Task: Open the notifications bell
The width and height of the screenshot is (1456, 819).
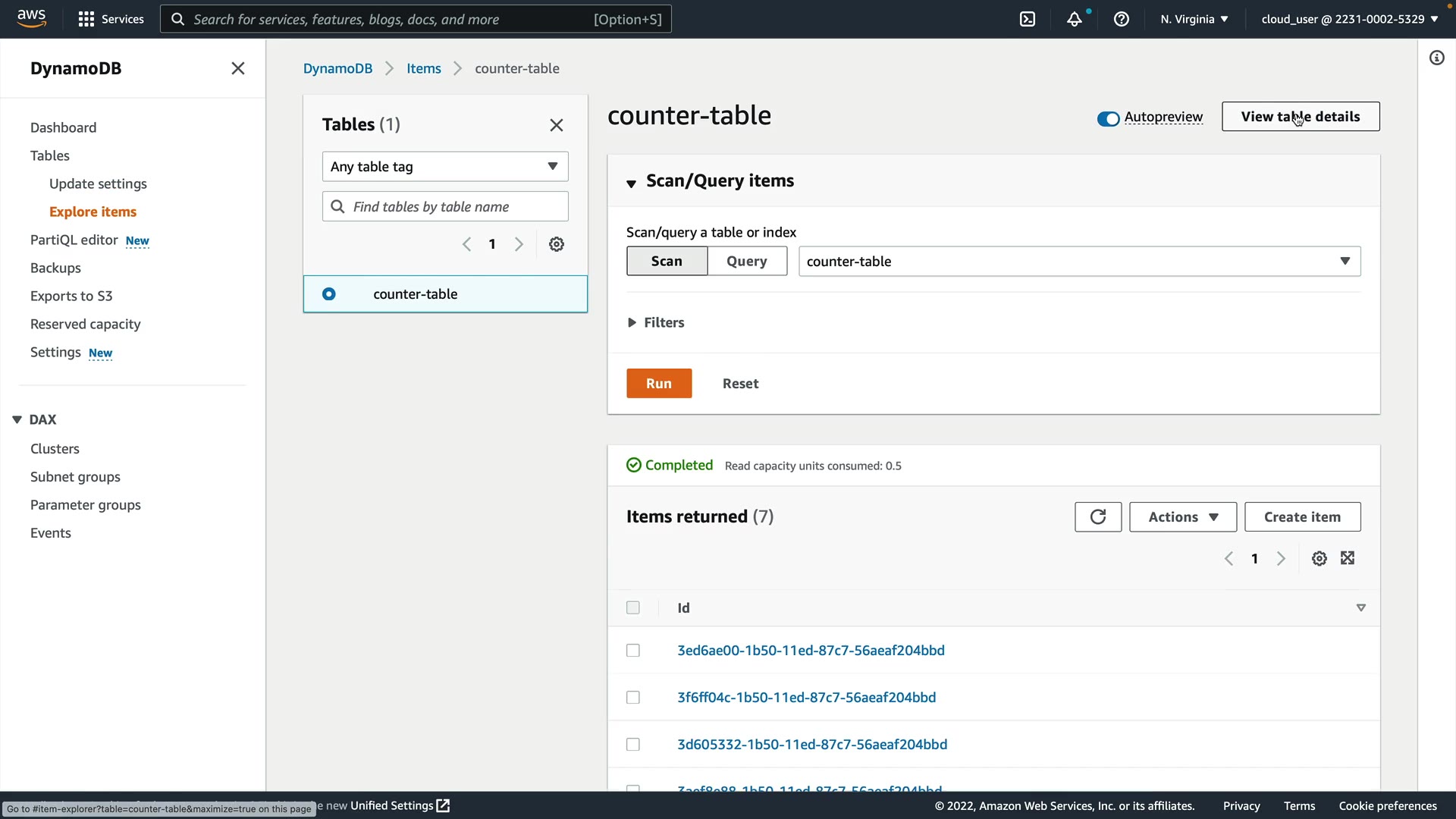Action: [1074, 19]
